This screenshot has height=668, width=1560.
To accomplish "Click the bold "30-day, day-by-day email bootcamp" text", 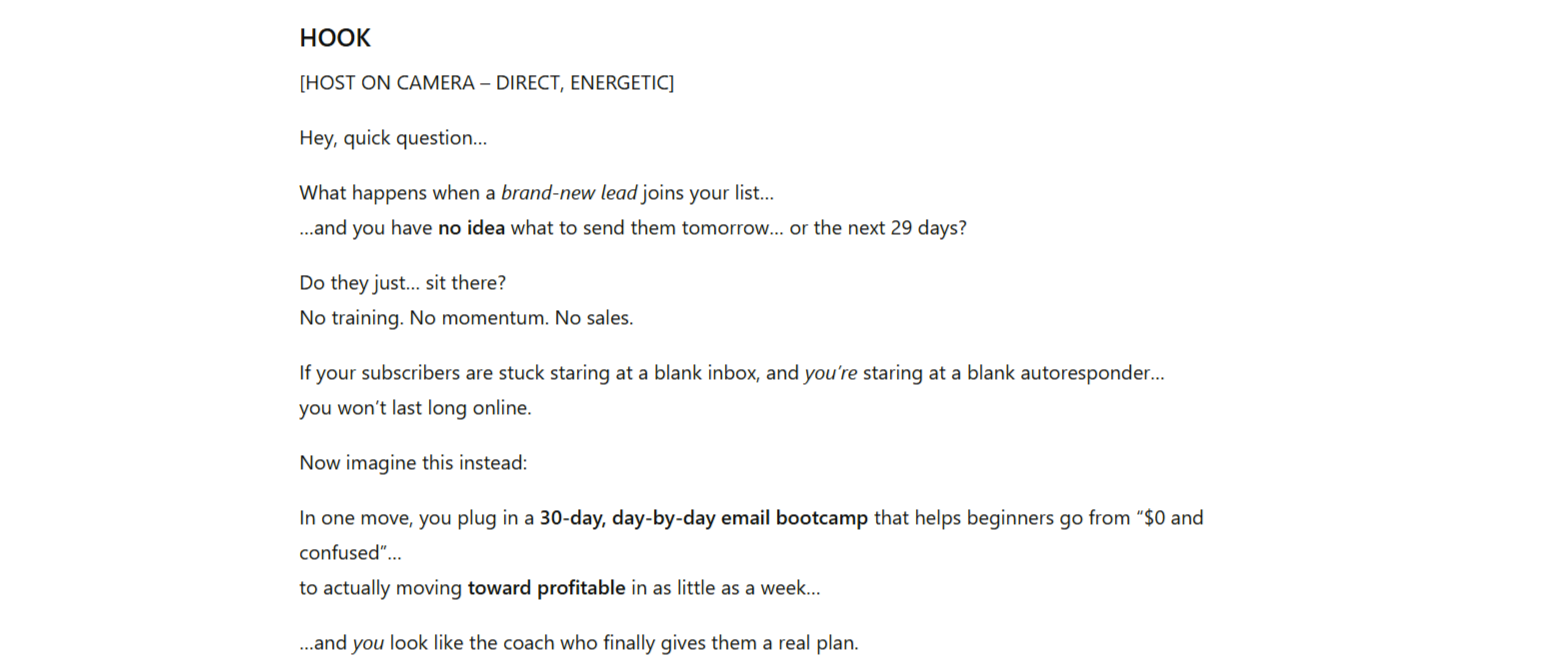I will pos(704,518).
